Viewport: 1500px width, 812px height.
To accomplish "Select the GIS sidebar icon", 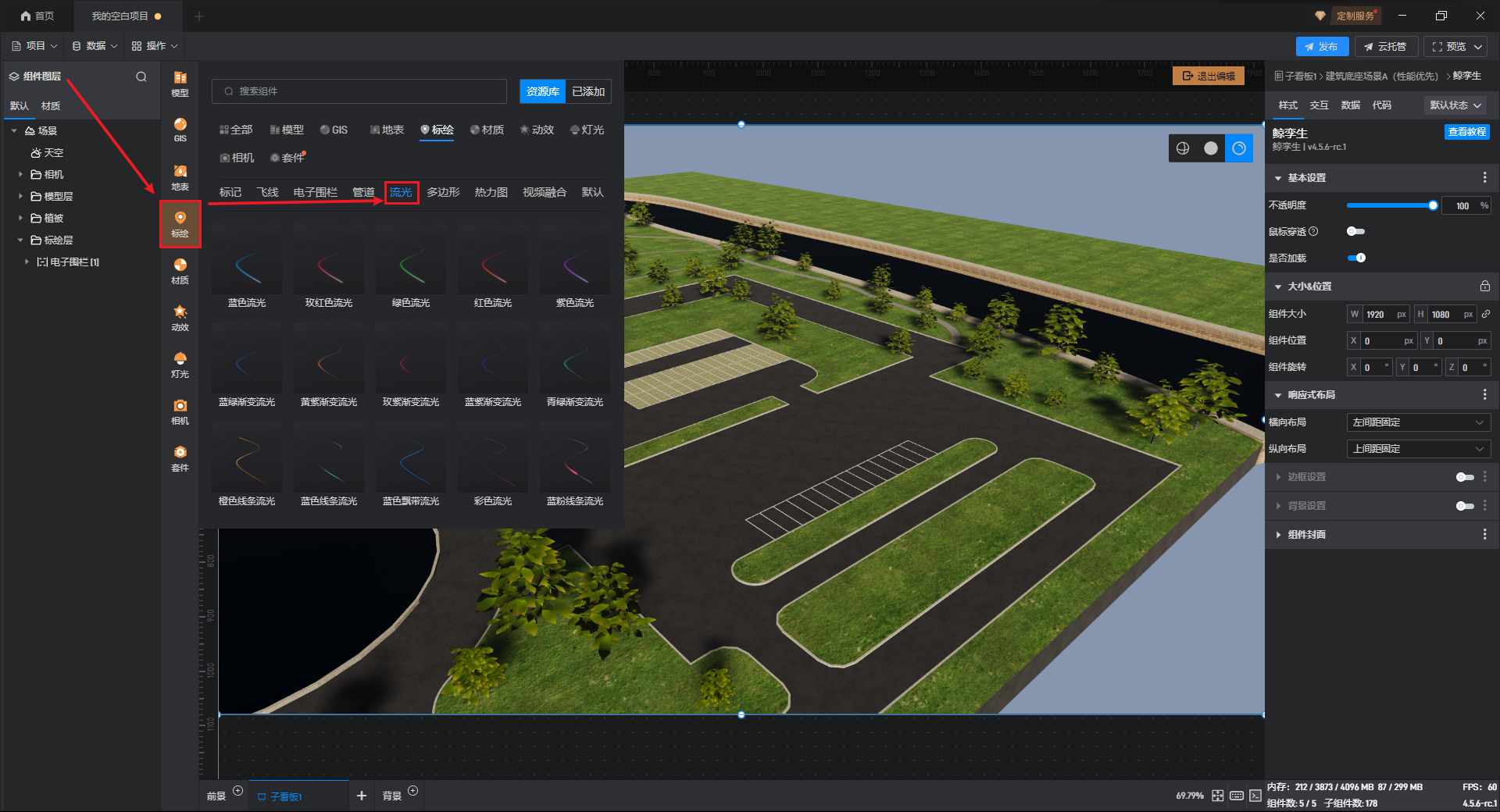I will 180,130.
